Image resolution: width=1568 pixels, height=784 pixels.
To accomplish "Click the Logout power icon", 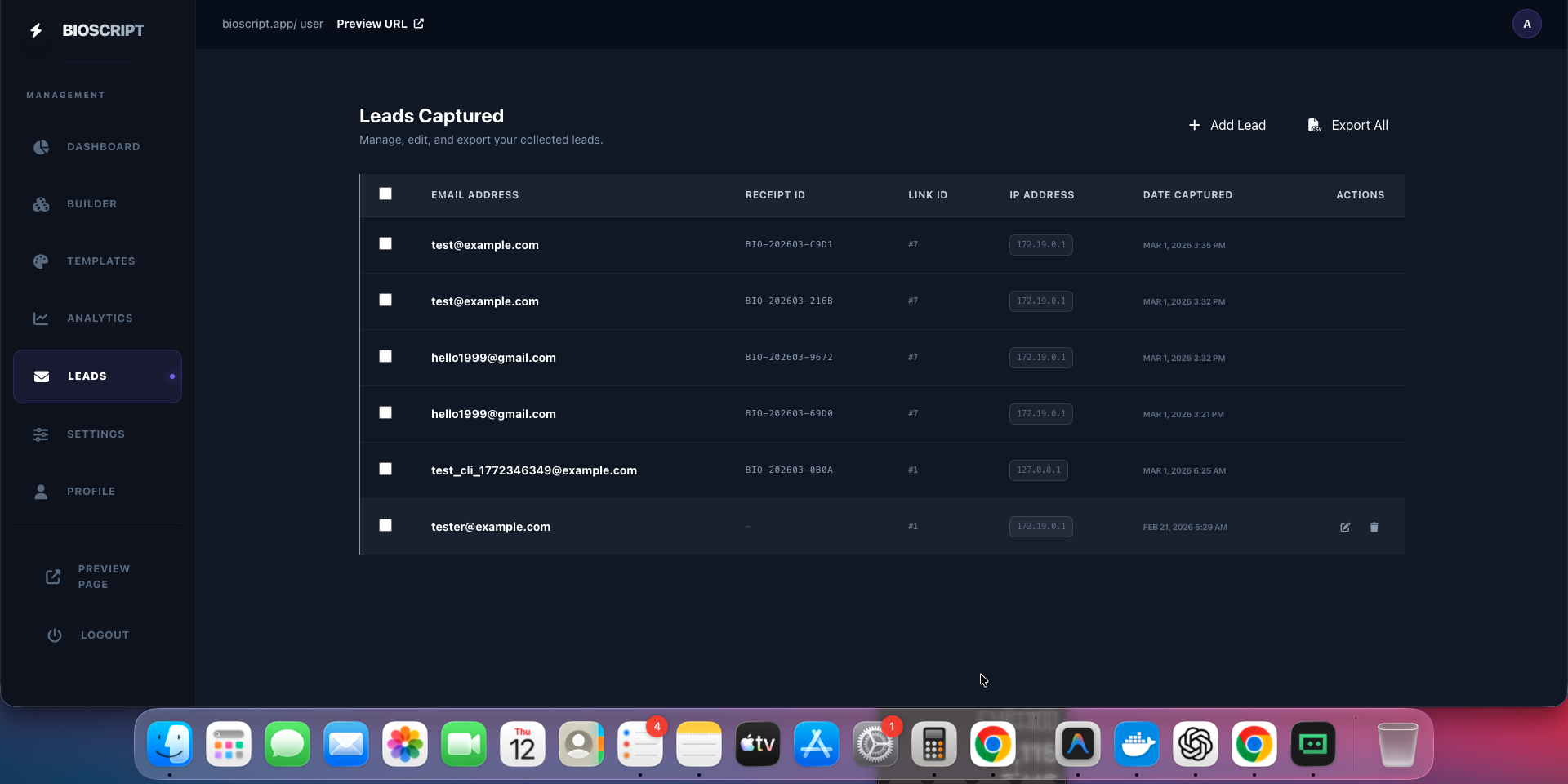I will point(54,635).
